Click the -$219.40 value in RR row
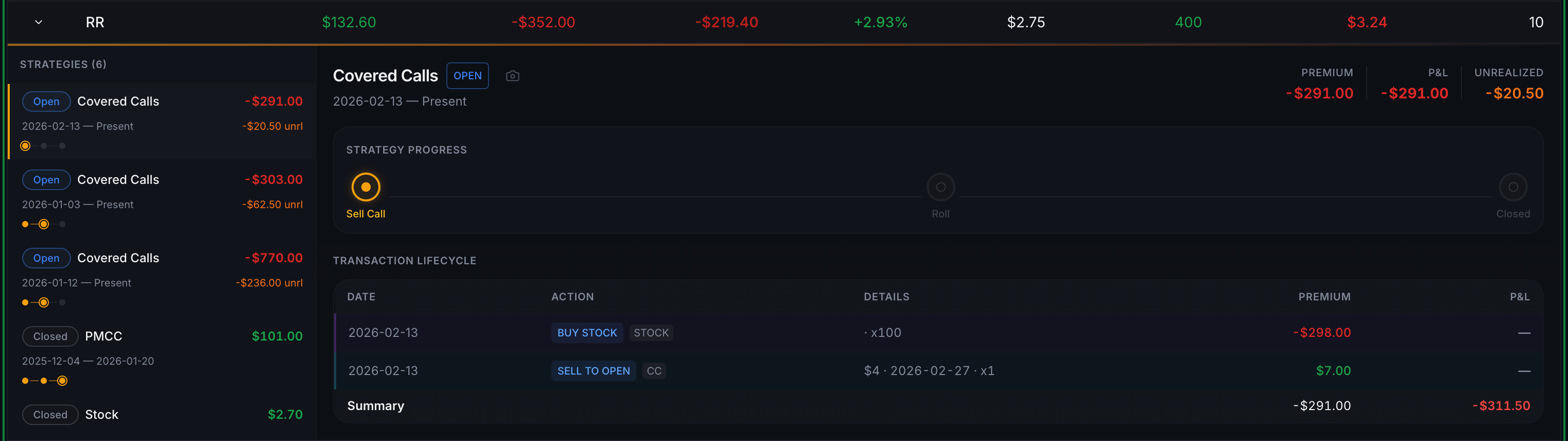 coord(726,23)
